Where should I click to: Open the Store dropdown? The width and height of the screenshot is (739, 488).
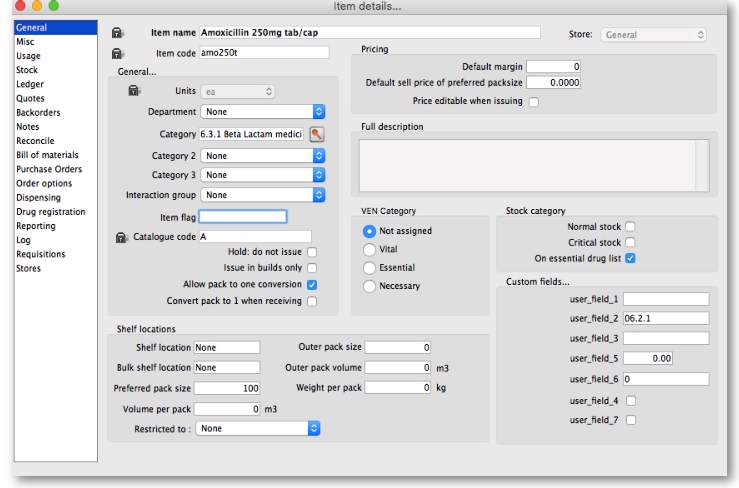[x=654, y=35]
